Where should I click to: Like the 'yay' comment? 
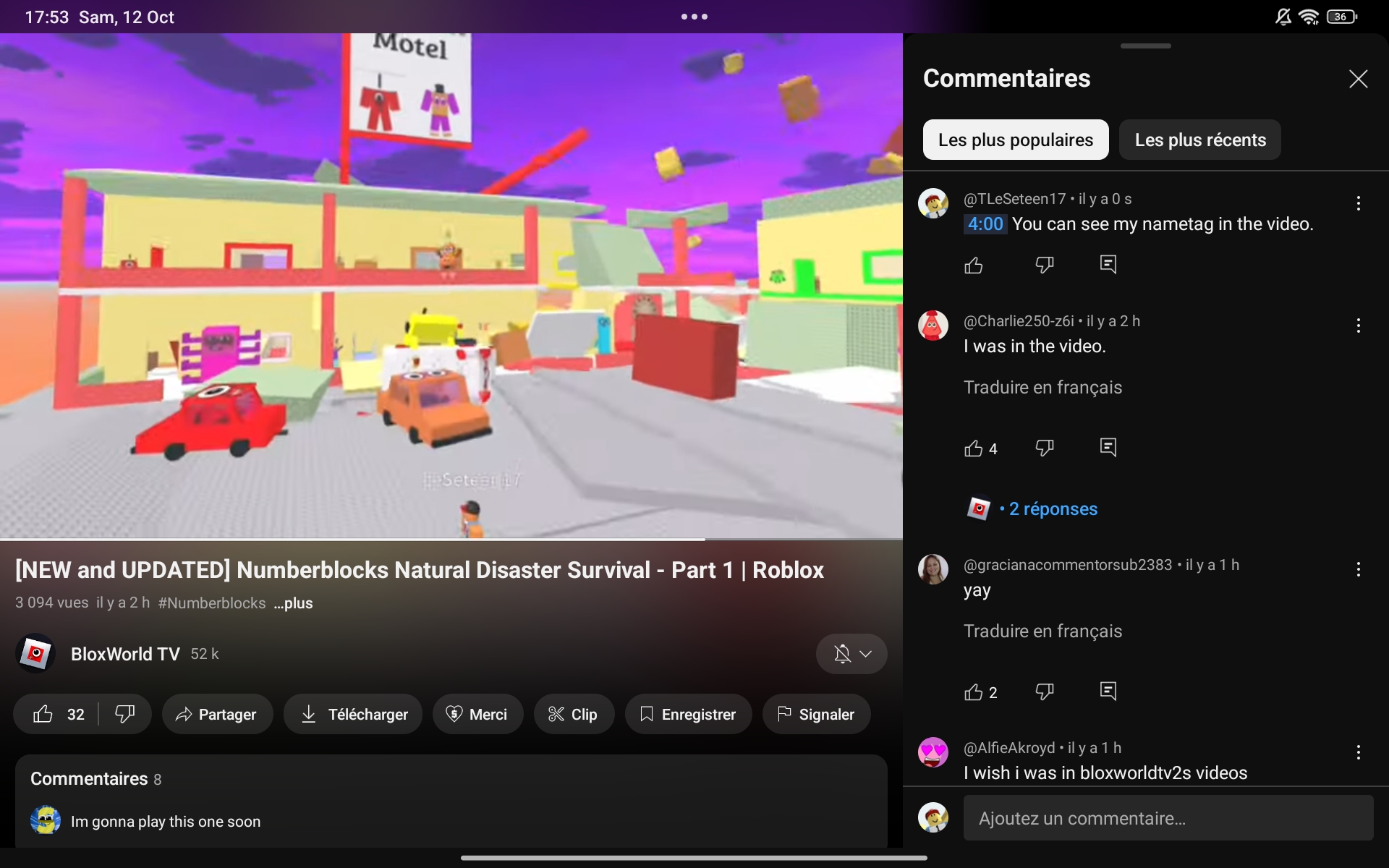click(974, 692)
